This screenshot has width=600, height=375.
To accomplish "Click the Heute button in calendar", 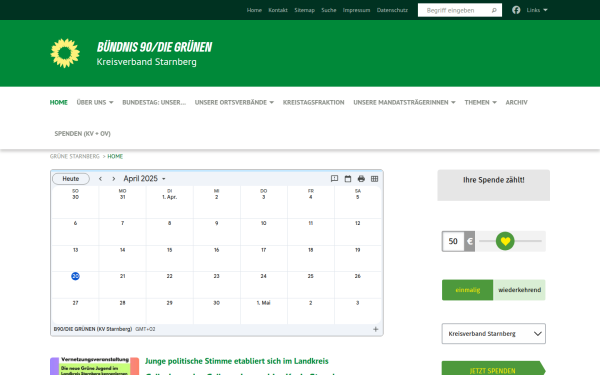I will tap(71, 179).
